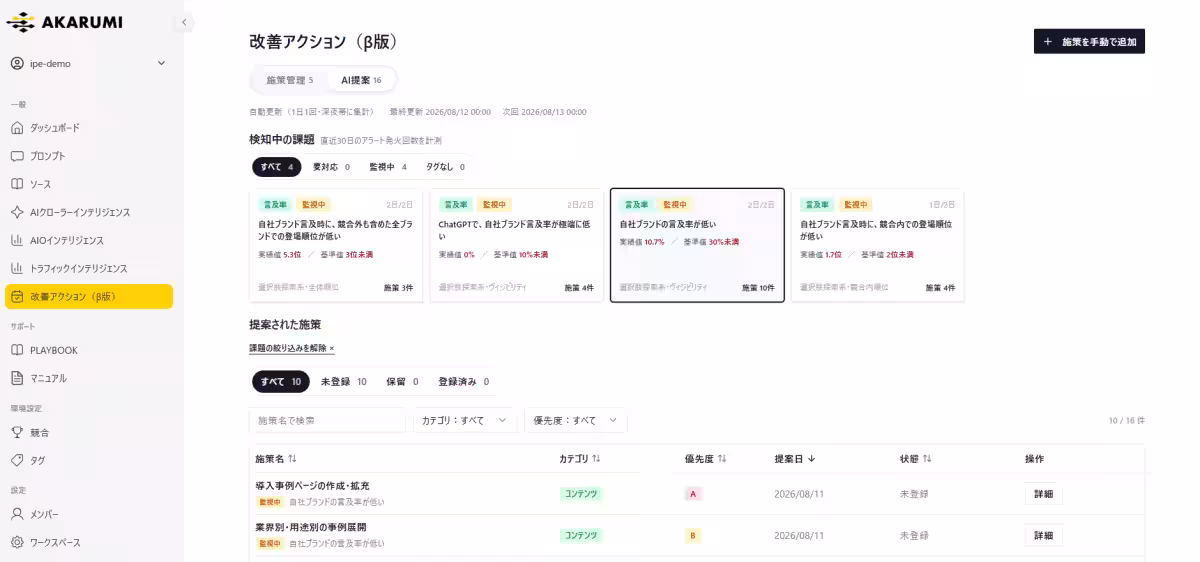This screenshot has width=1200, height=562.
Task: Click the トラフィックインテリジェンス chart icon
Action: coord(17,268)
